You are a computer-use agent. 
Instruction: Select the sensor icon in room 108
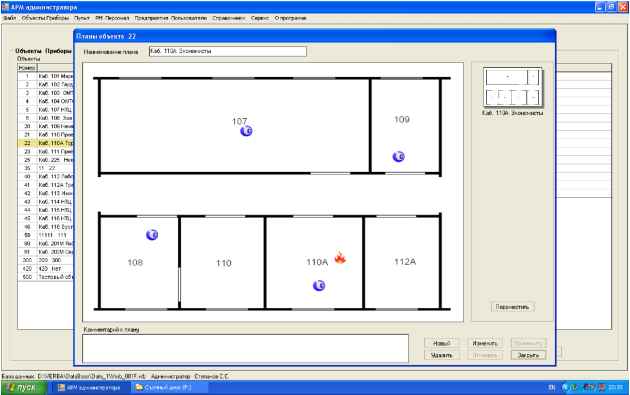tap(152, 235)
